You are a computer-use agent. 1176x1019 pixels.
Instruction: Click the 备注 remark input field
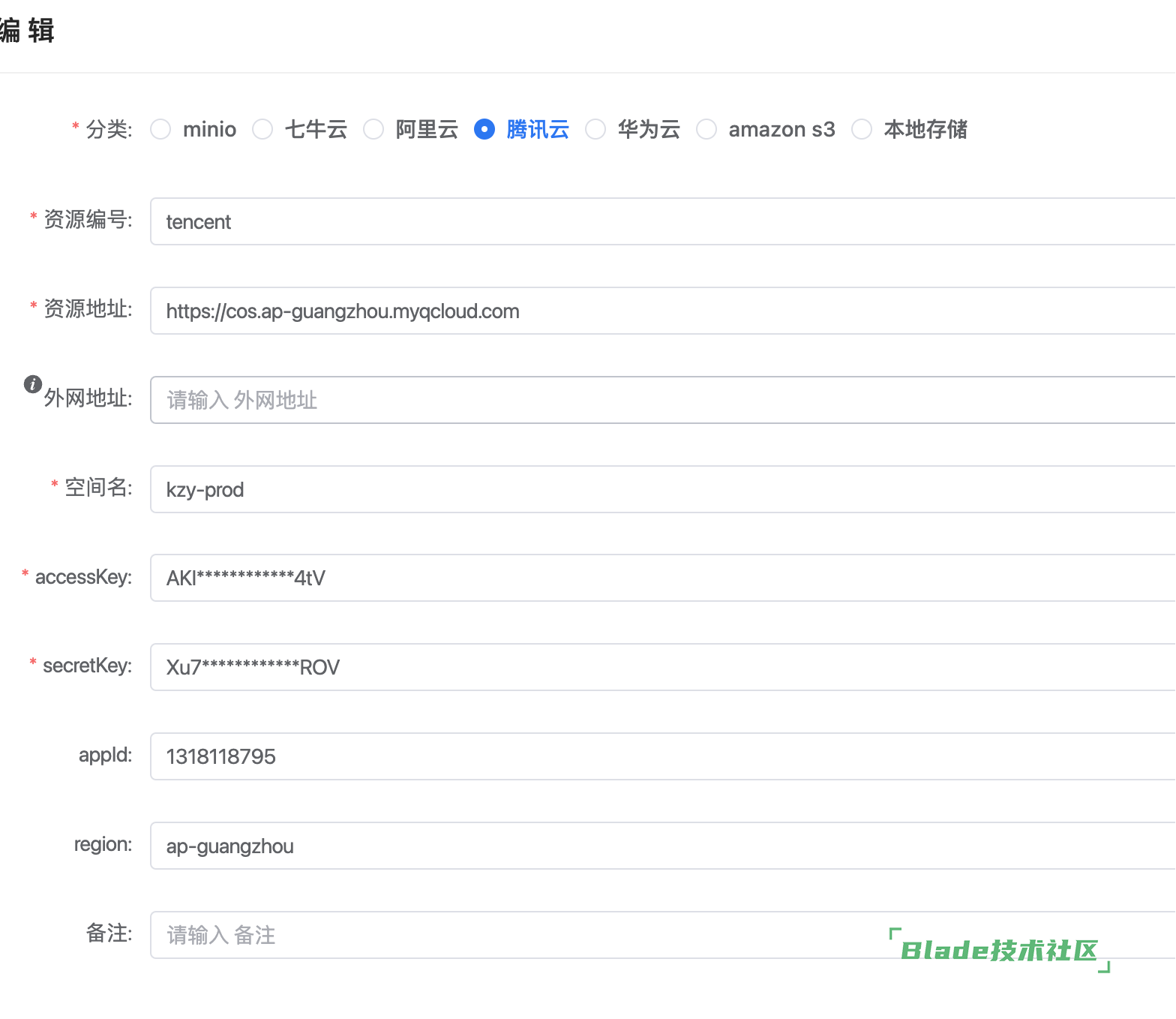663,935
